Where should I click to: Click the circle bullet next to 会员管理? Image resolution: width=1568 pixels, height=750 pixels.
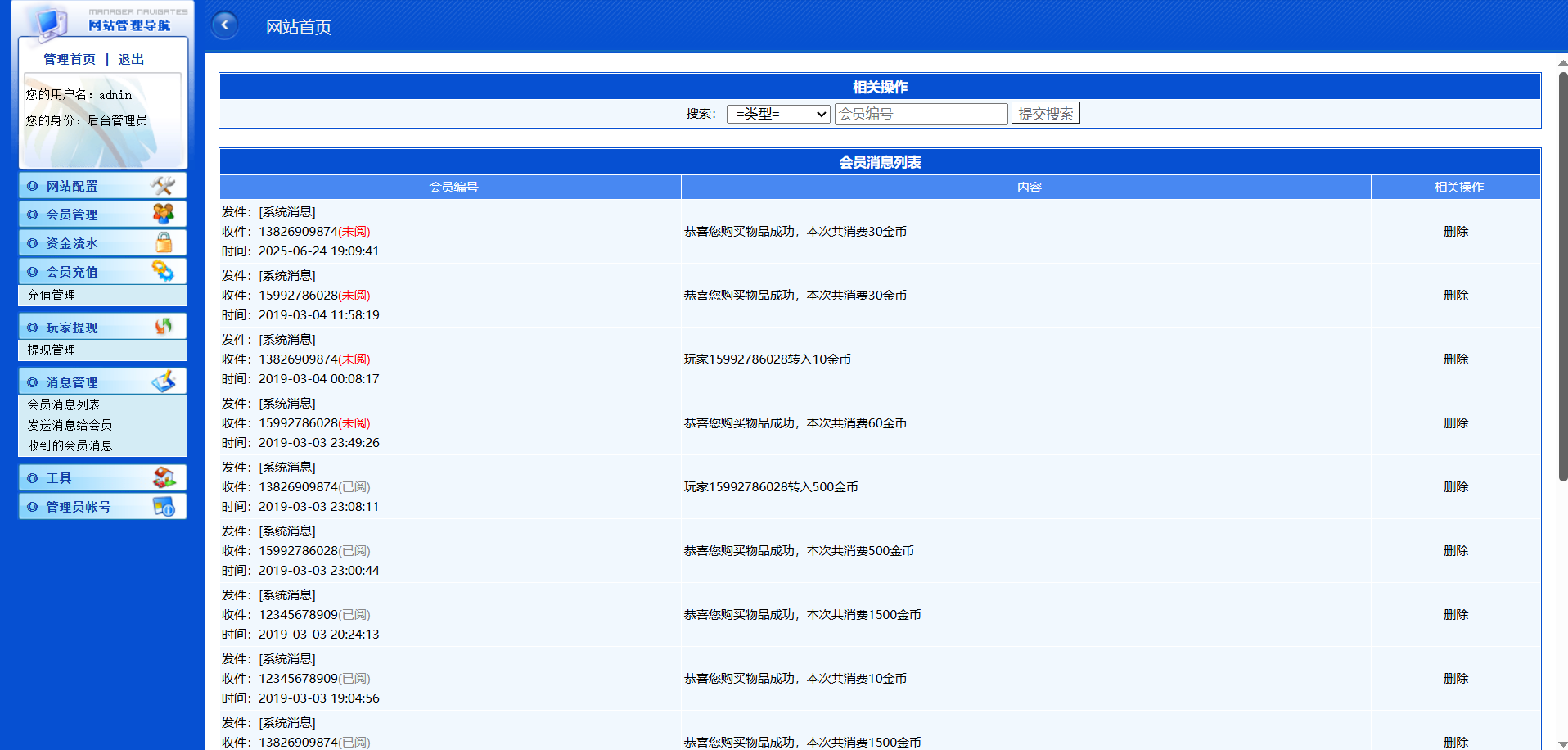[x=32, y=215]
